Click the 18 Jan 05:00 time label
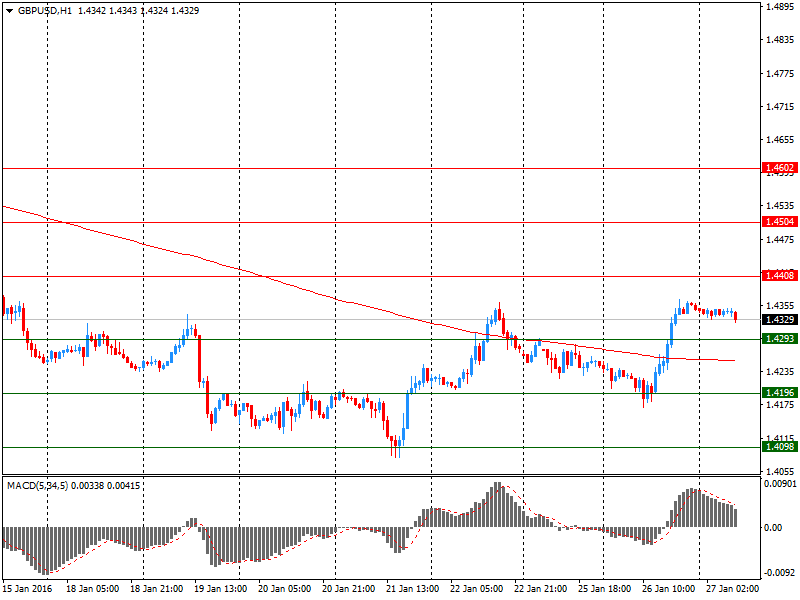This screenshot has width=800, height=600. point(92,589)
